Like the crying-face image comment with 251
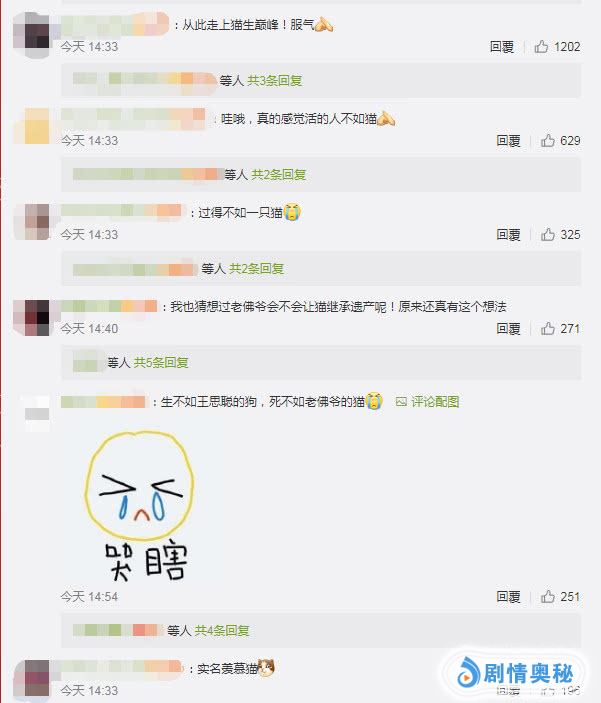Screen dimensions: 601x703 (548, 597)
